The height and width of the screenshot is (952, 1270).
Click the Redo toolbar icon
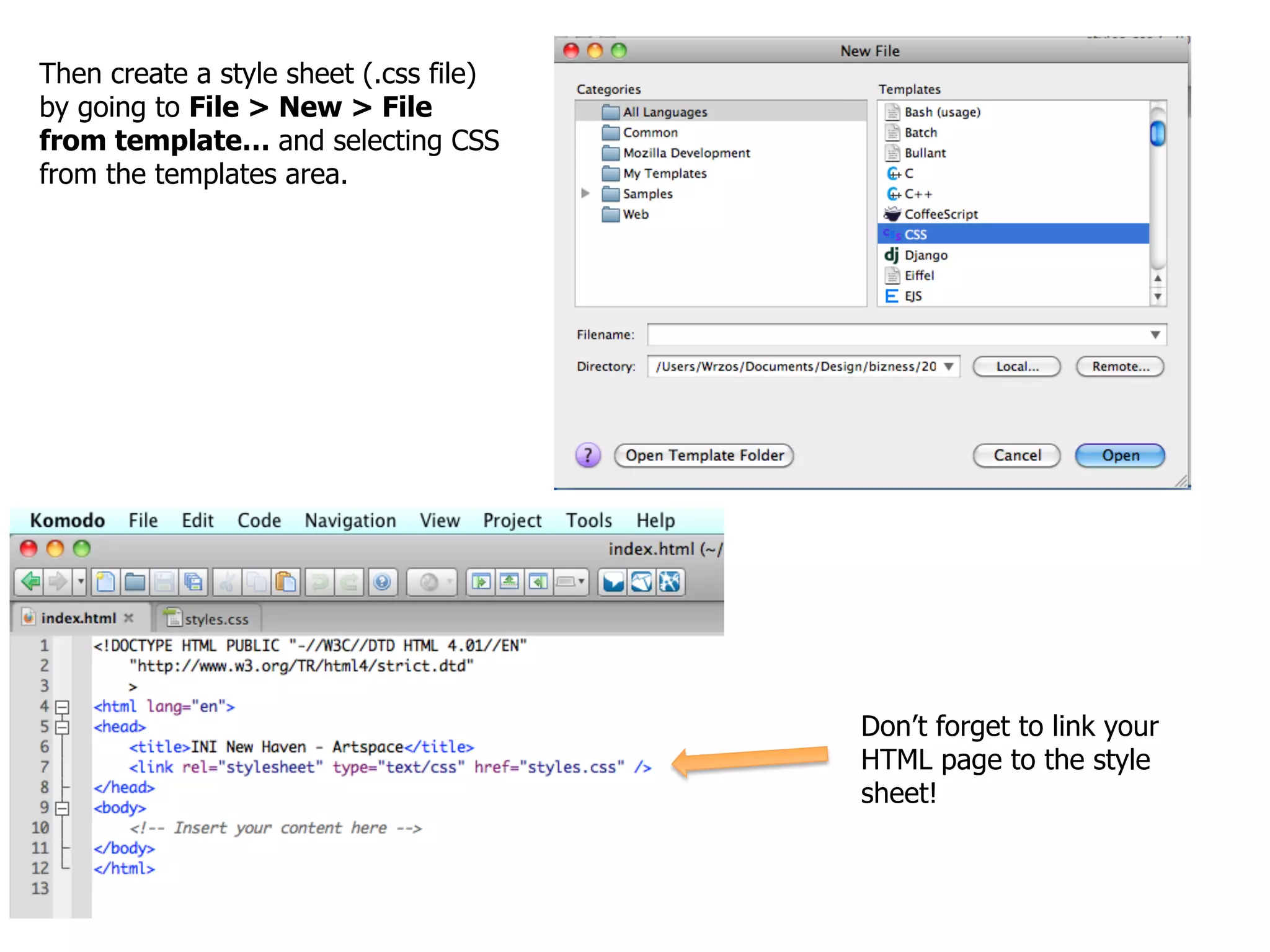(x=349, y=581)
